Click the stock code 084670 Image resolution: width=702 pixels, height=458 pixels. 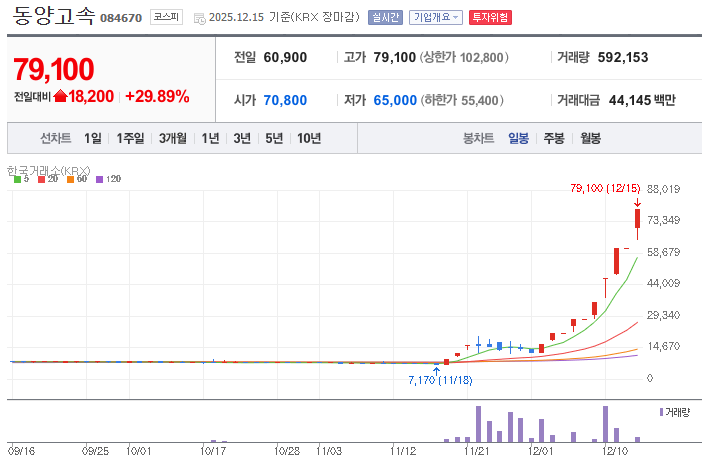point(121,18)
